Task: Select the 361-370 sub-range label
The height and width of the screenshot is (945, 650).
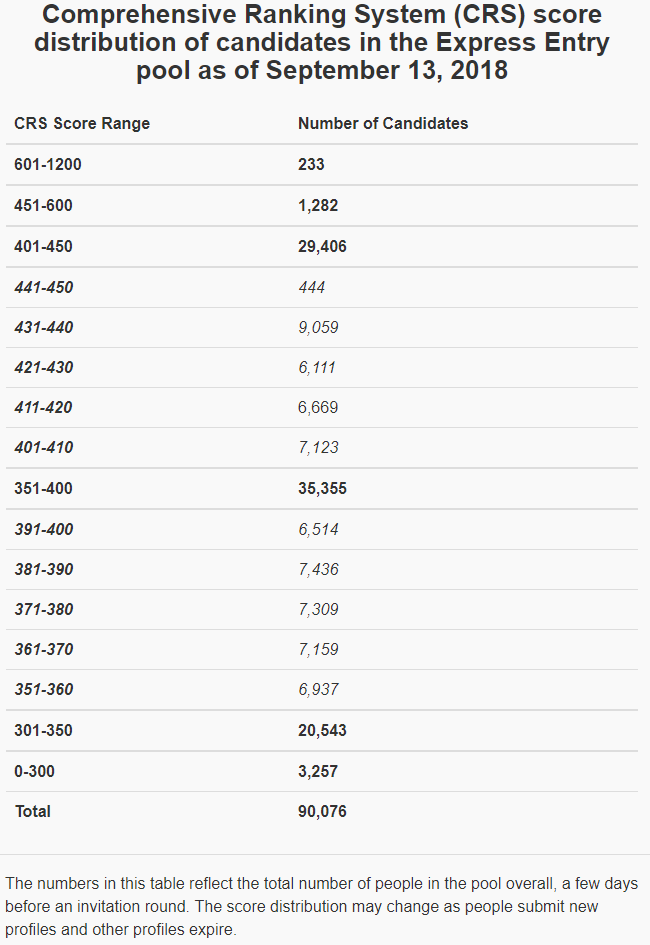Action: click(44, 649)
